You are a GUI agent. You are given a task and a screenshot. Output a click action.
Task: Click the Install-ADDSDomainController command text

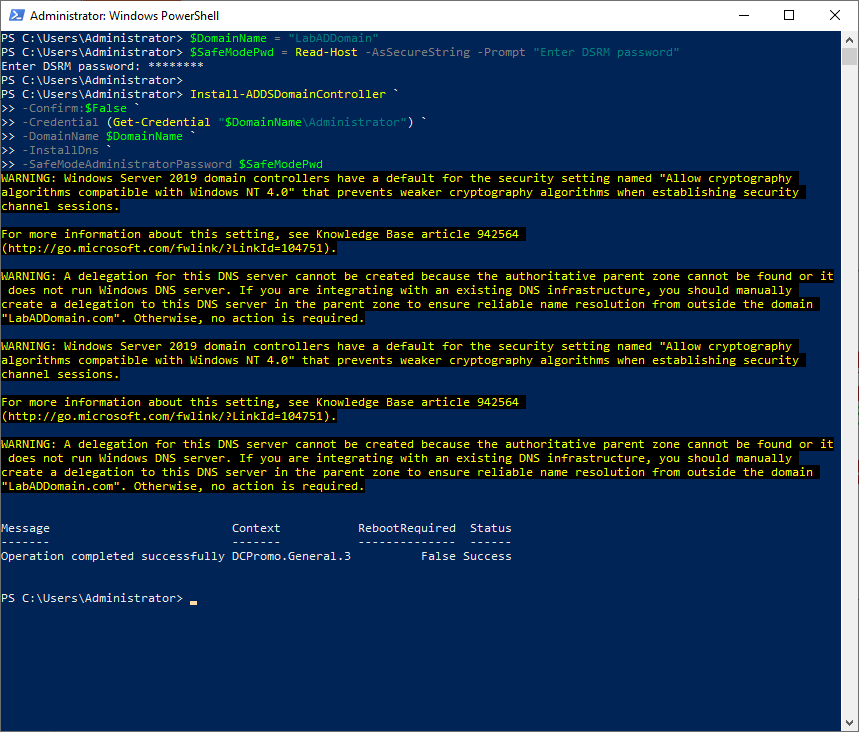pos(287,94)
